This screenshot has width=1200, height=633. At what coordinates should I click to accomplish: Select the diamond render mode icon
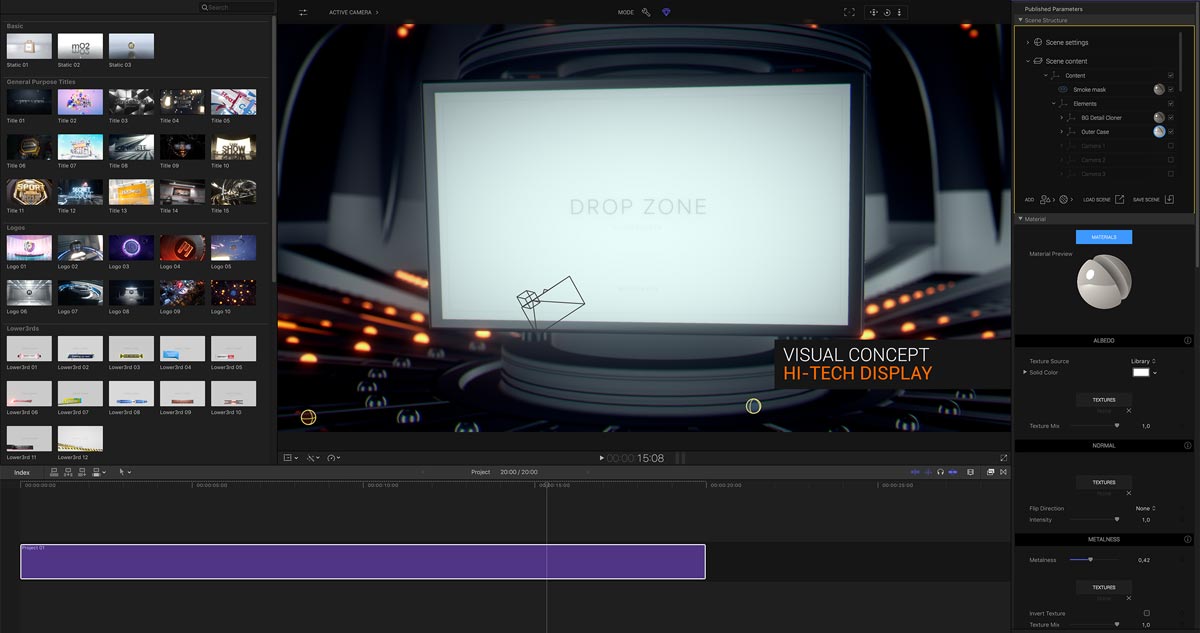(667, 12)
